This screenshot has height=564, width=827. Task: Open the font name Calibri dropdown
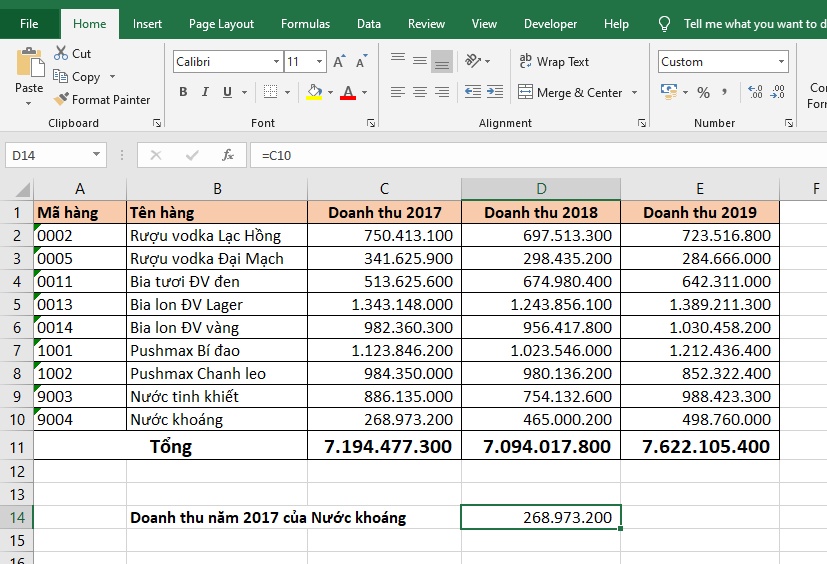click(276, 62)
